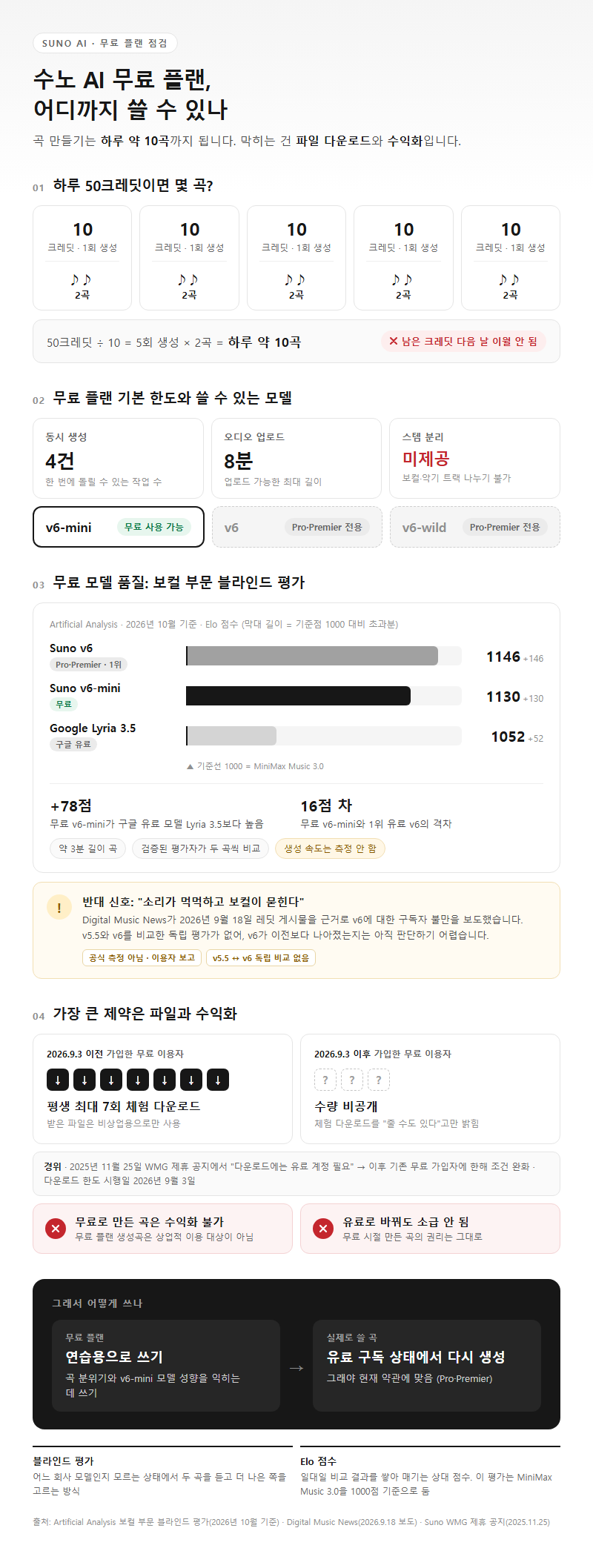Click the v5.5 ↔ v6 독립 비교 없음 tag
The width and height of the screenshot is (593, 1568).
click(x=261, y=957)
